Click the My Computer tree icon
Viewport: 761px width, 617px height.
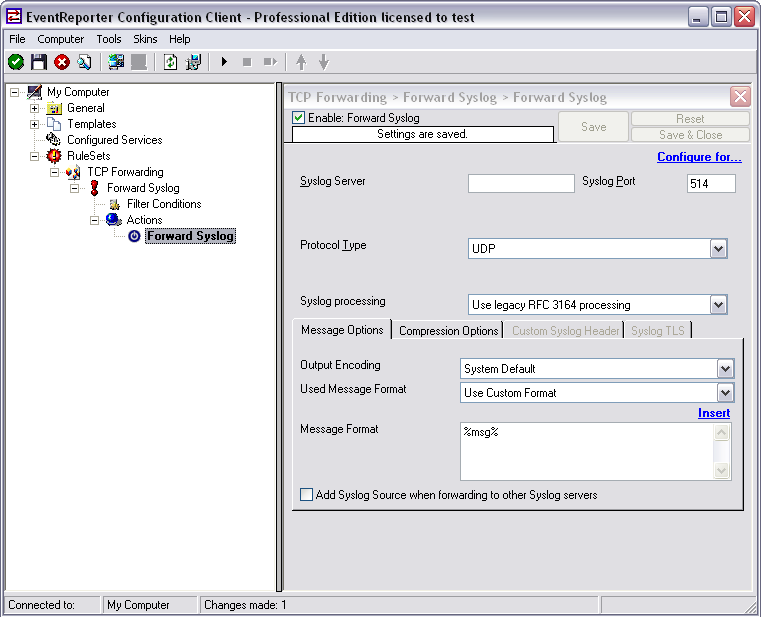click(34, 92)
